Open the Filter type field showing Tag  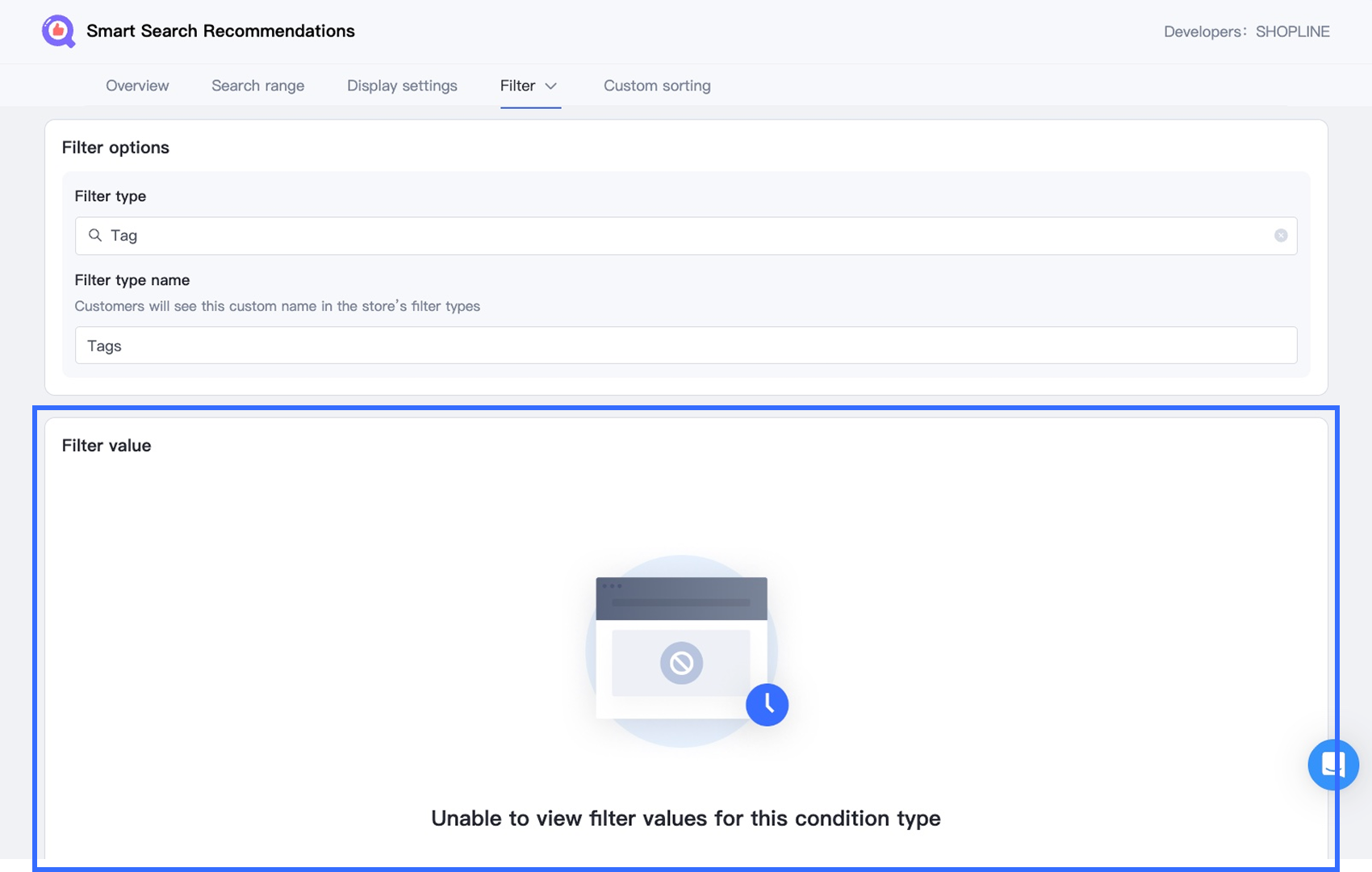(x=686, y=236)
